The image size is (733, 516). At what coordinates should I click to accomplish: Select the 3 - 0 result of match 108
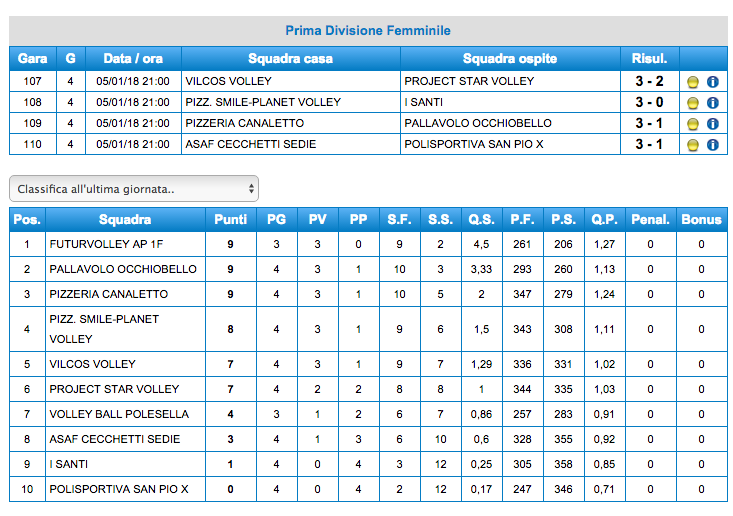649,102
